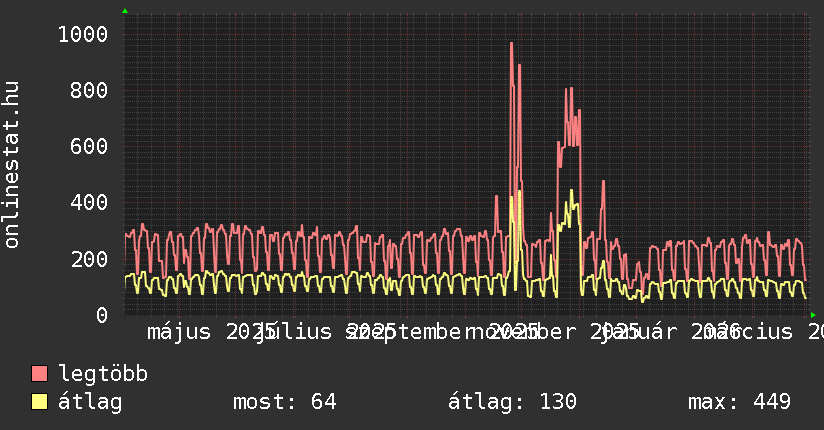Select the átlag legend label text
This screenshot has width=824, height=430.
point(90,403)
